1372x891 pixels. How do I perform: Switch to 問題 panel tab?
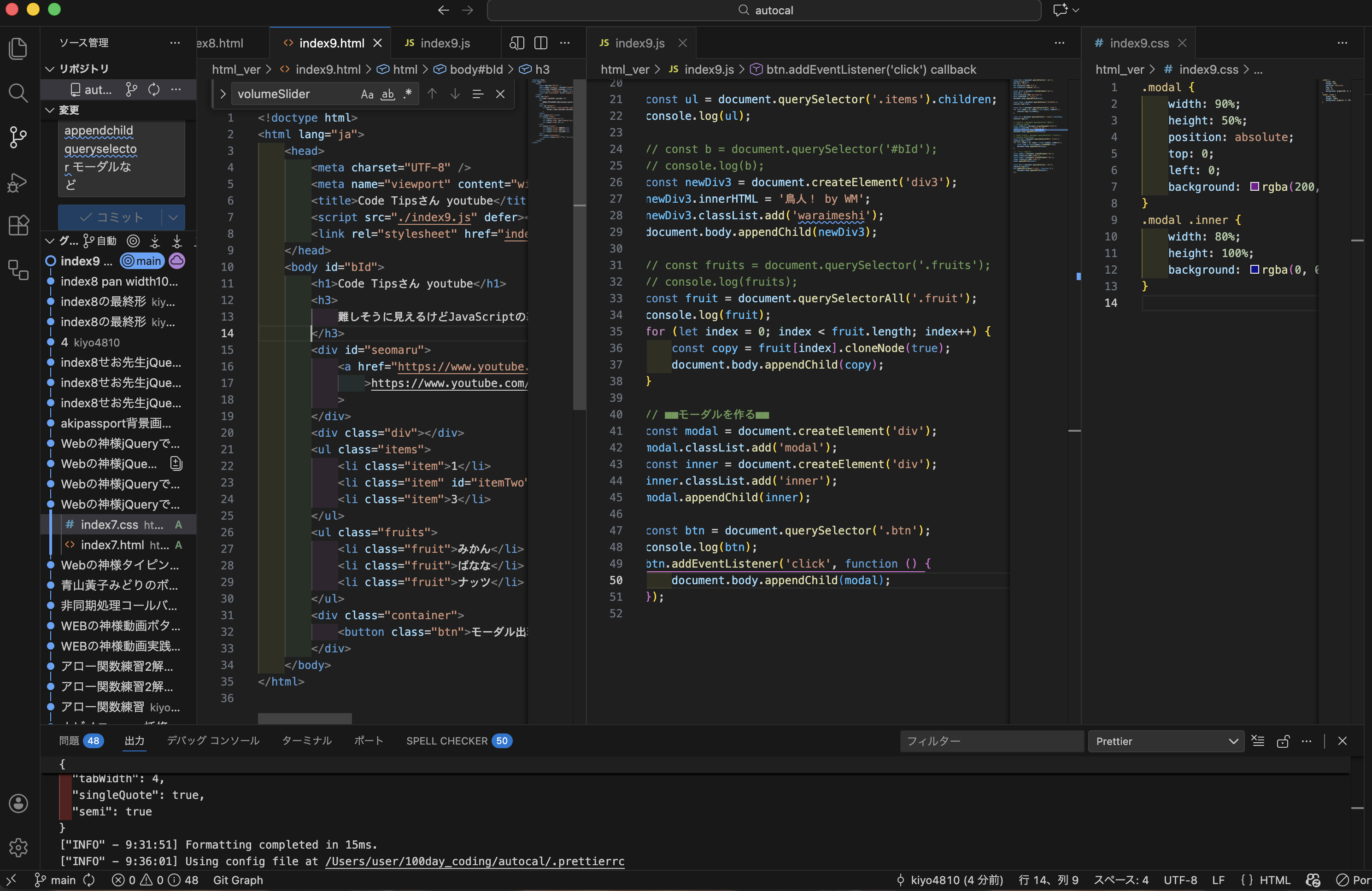[x=81, y=740]
